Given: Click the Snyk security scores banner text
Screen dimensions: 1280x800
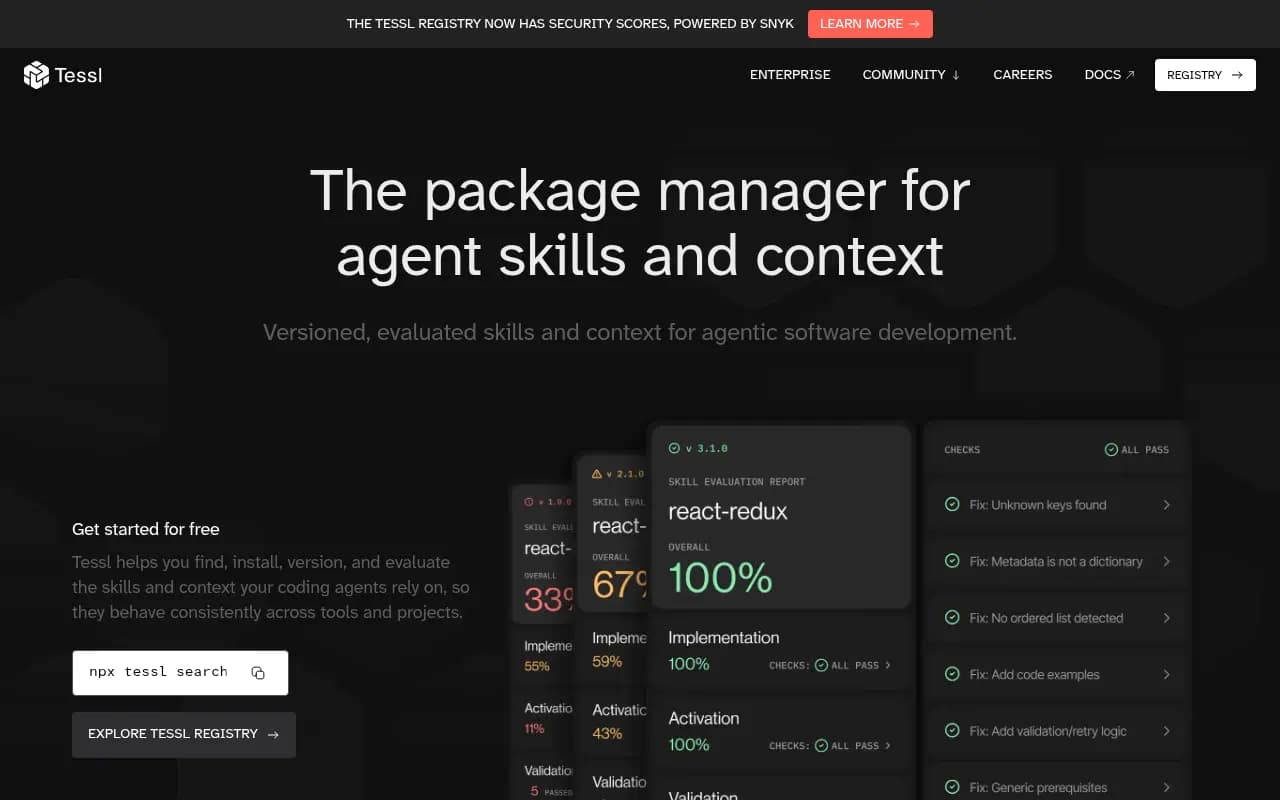Looking at the screenshot, I should [x=570, y=24].
